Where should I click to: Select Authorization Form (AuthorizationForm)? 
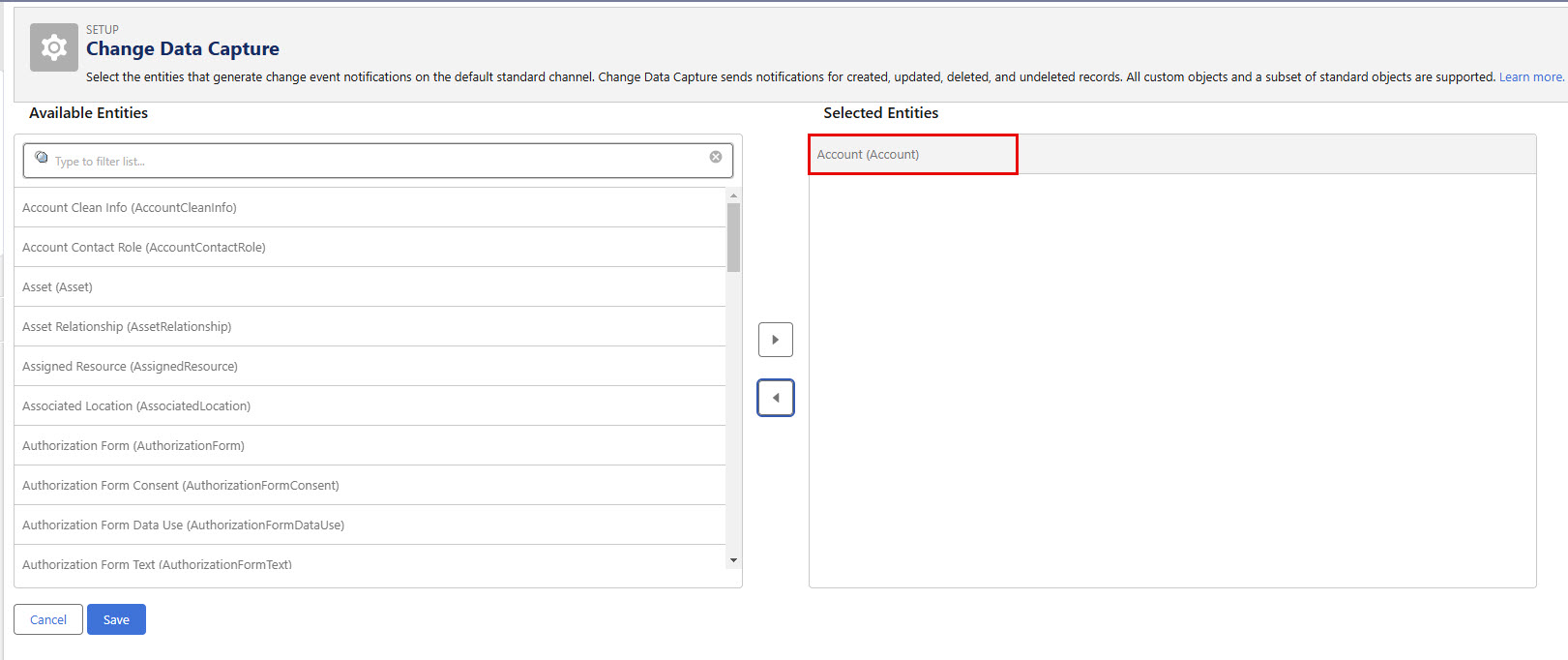[x=370, y=445]
